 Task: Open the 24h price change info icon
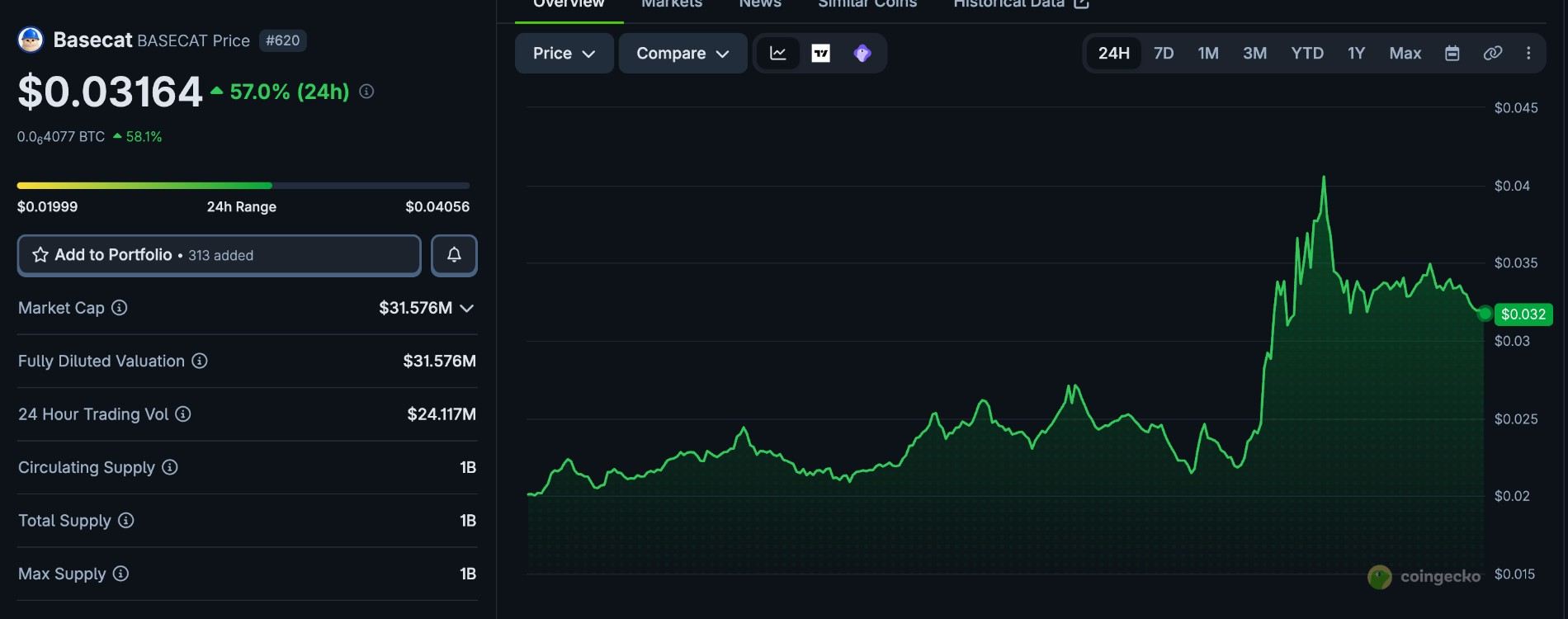click(366, 92)
